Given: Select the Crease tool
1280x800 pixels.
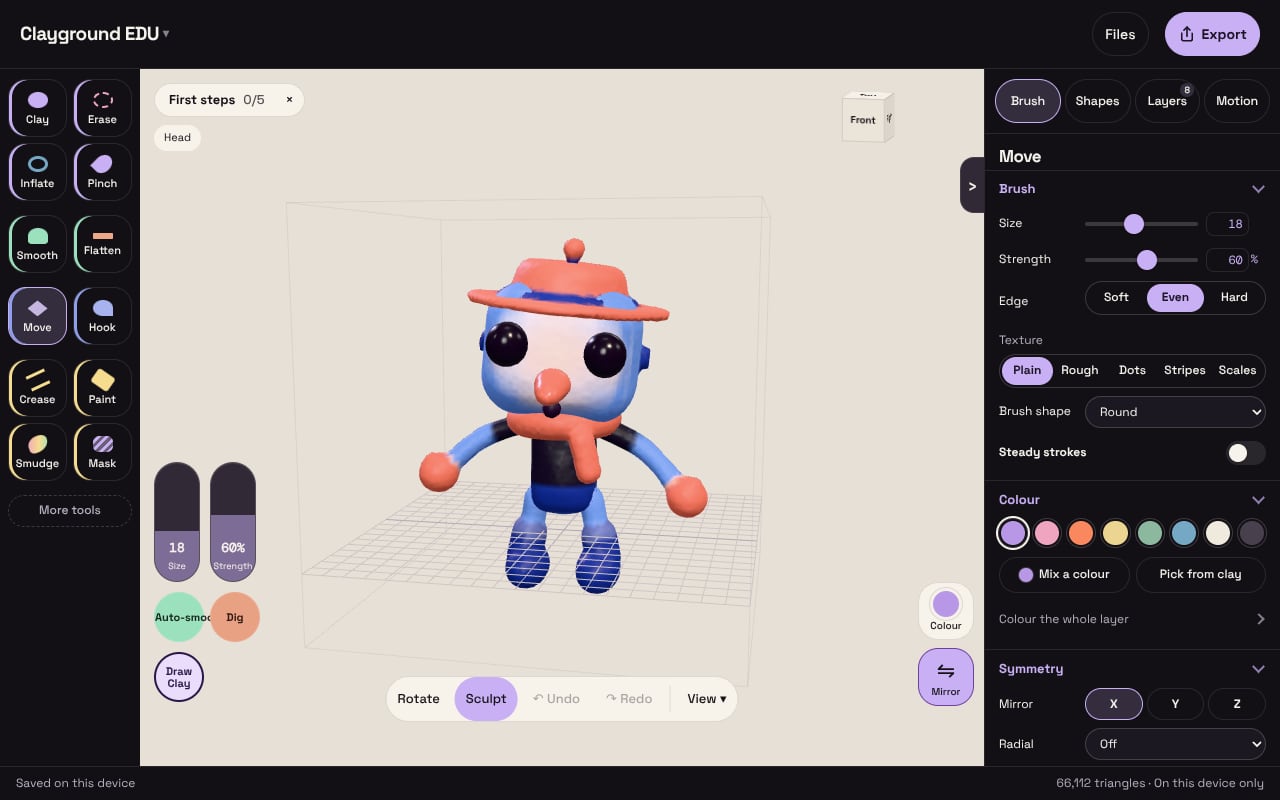Looking at the screenshot, I should click(38, 388).
